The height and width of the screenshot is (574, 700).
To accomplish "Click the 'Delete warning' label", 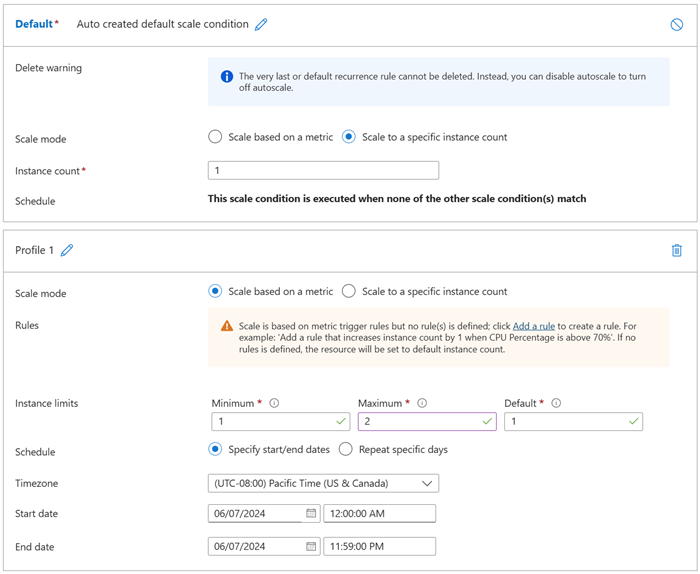I will click(x=49, y=68).
